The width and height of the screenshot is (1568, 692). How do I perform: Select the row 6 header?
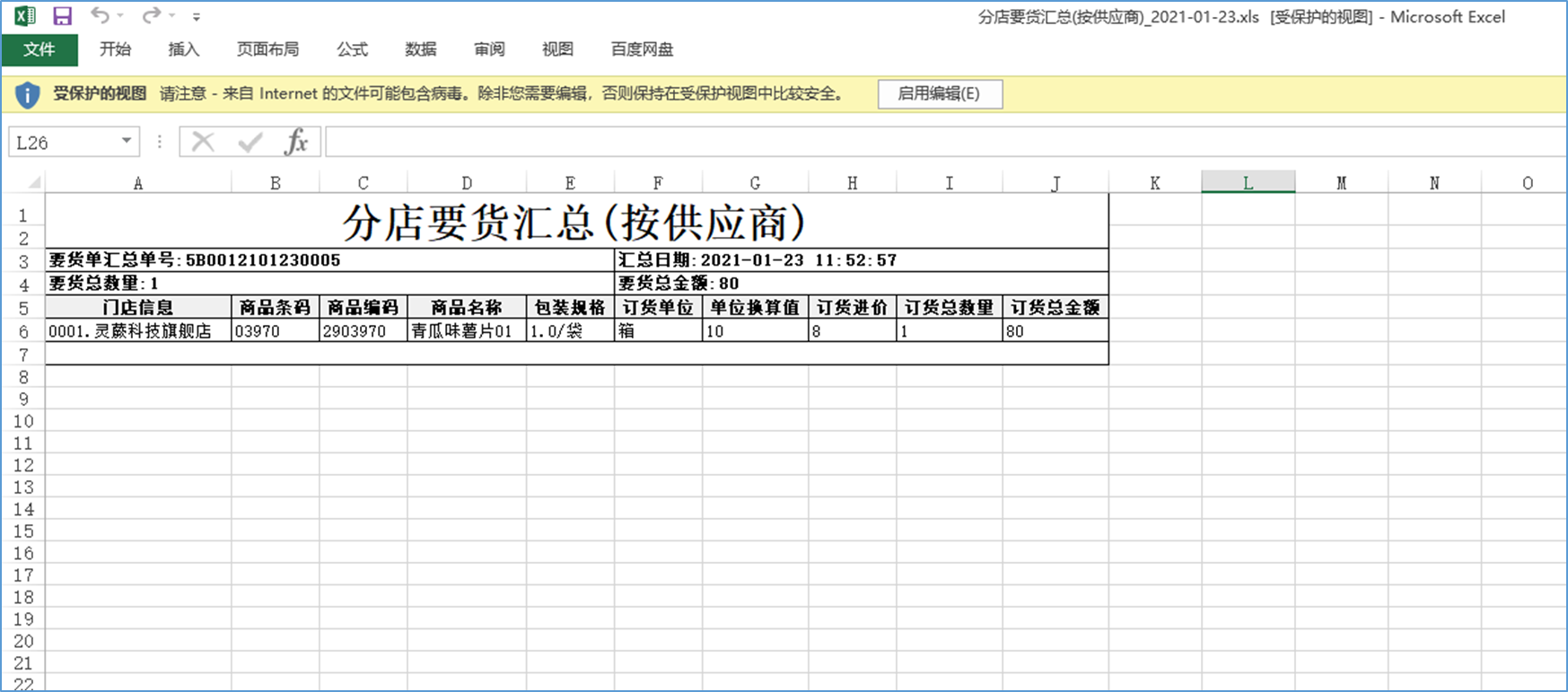coord(23,331)
